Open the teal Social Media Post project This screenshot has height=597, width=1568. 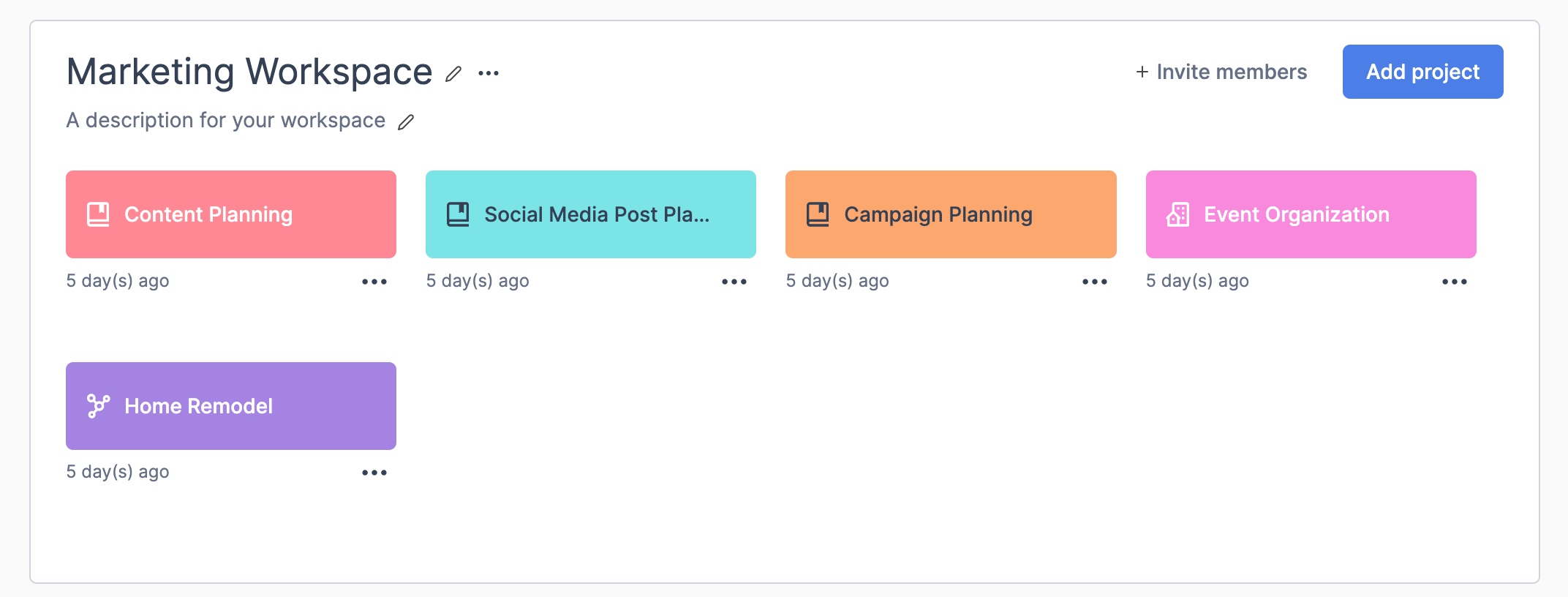click(x=591, y=214)
